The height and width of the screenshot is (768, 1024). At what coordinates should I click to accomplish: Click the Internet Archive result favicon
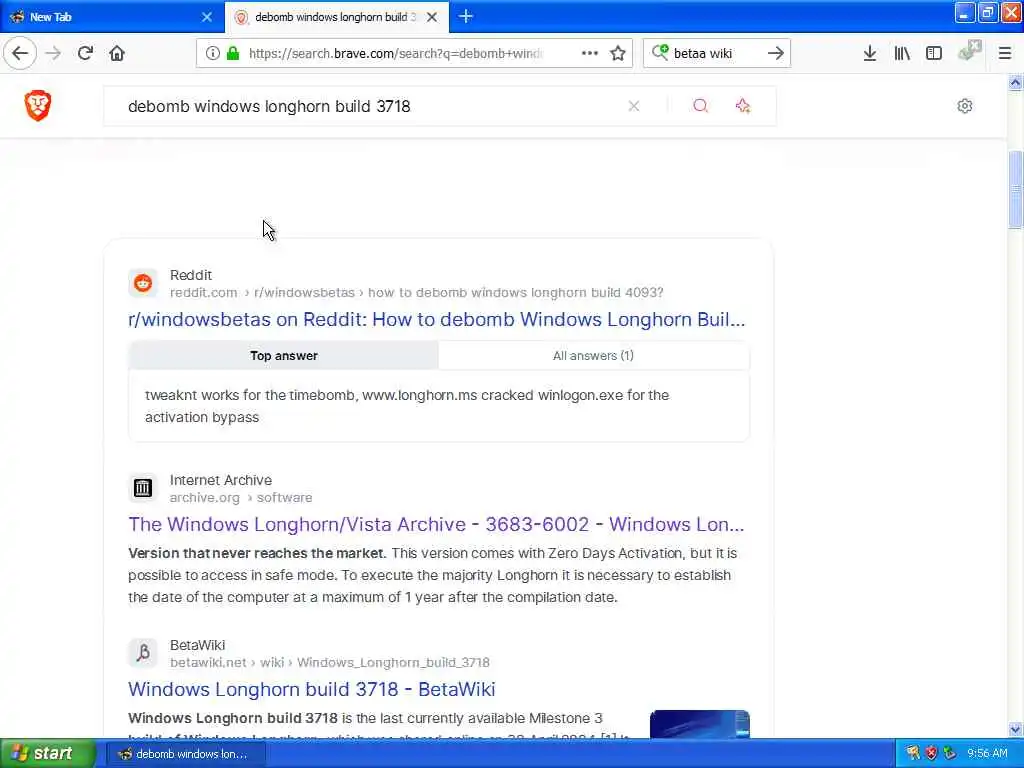143,488
